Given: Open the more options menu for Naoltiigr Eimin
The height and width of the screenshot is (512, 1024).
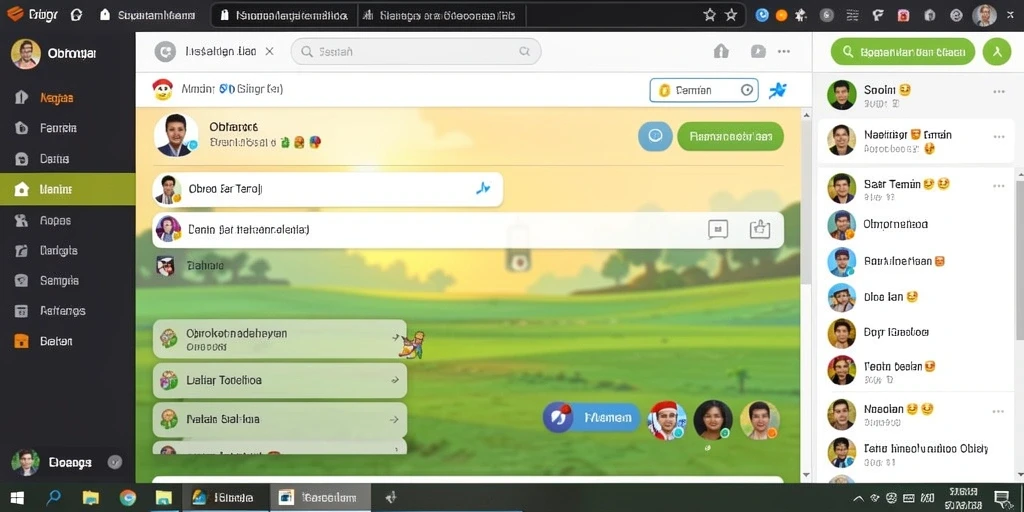Looking at the screenshot, I should coord(999,136).
